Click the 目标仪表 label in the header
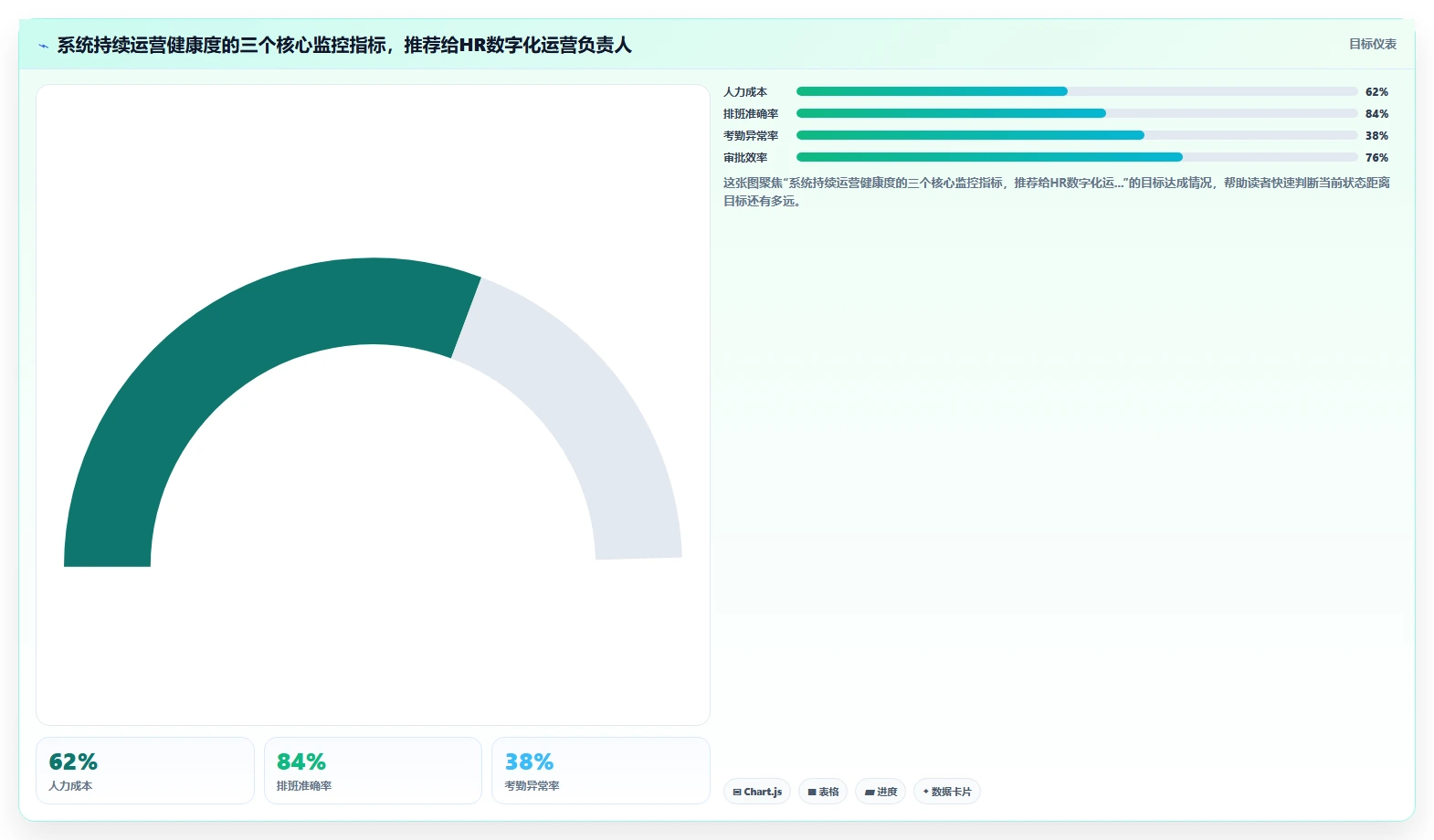 (x=1373, y=44)
